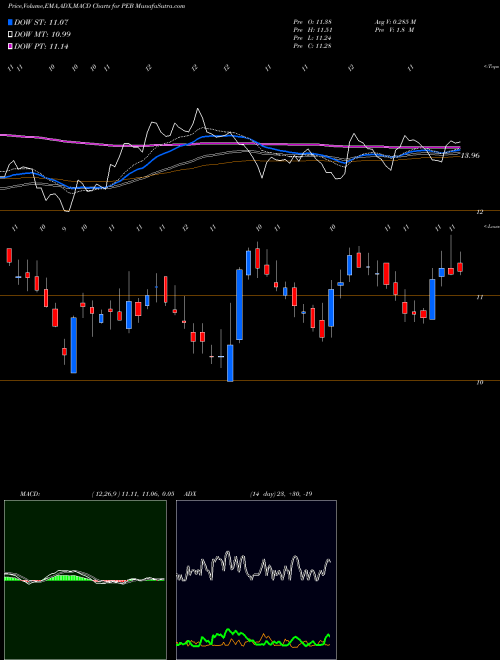Click the blue DOW ST legend swatch

11,22
